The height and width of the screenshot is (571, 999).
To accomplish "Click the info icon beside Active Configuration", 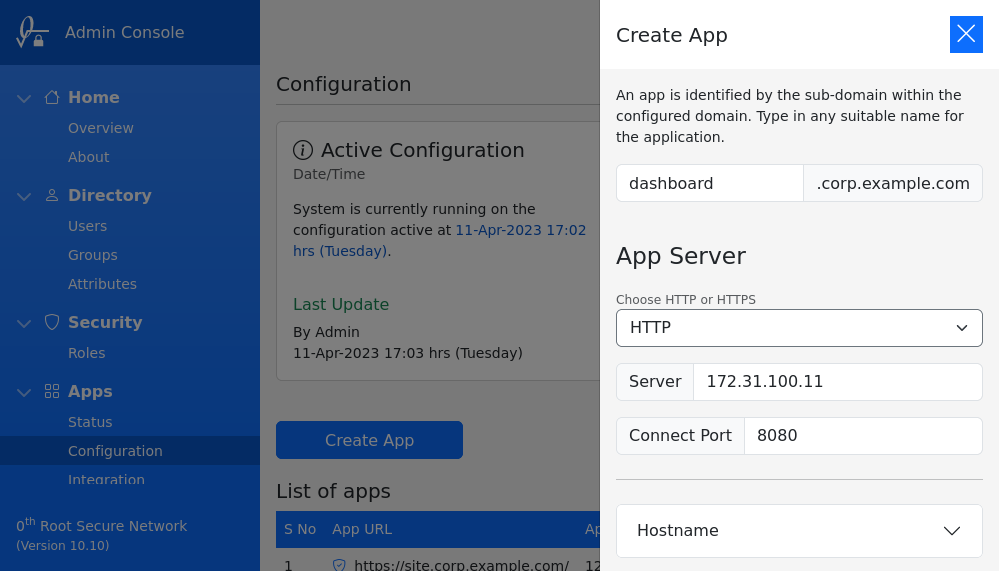I will coord(303,150).
